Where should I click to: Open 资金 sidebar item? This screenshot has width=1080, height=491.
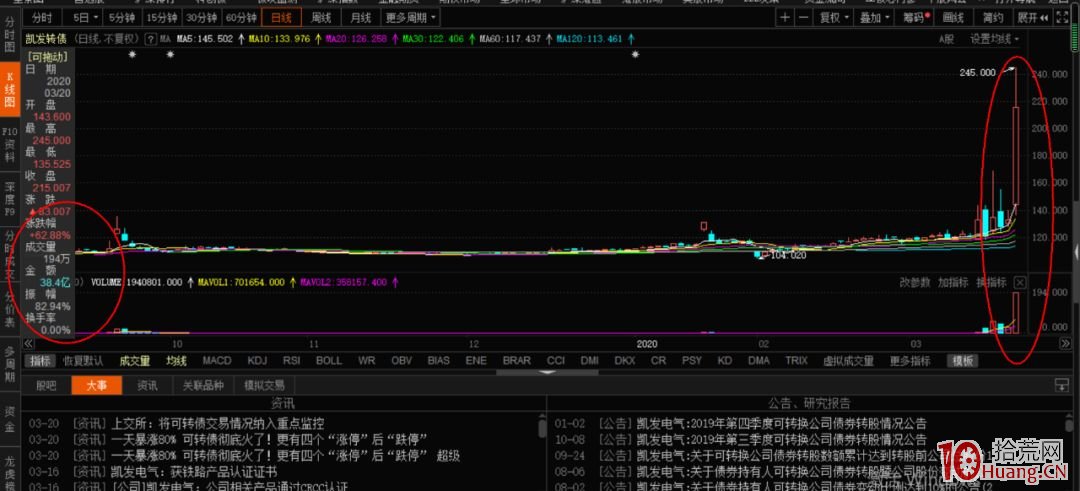(x=9, y=417)
